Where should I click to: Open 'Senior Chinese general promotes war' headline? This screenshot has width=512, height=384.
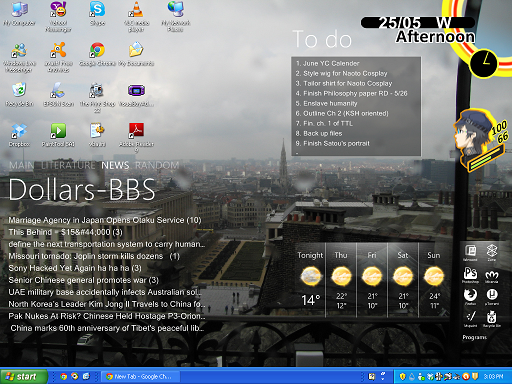tap(83, 280)
